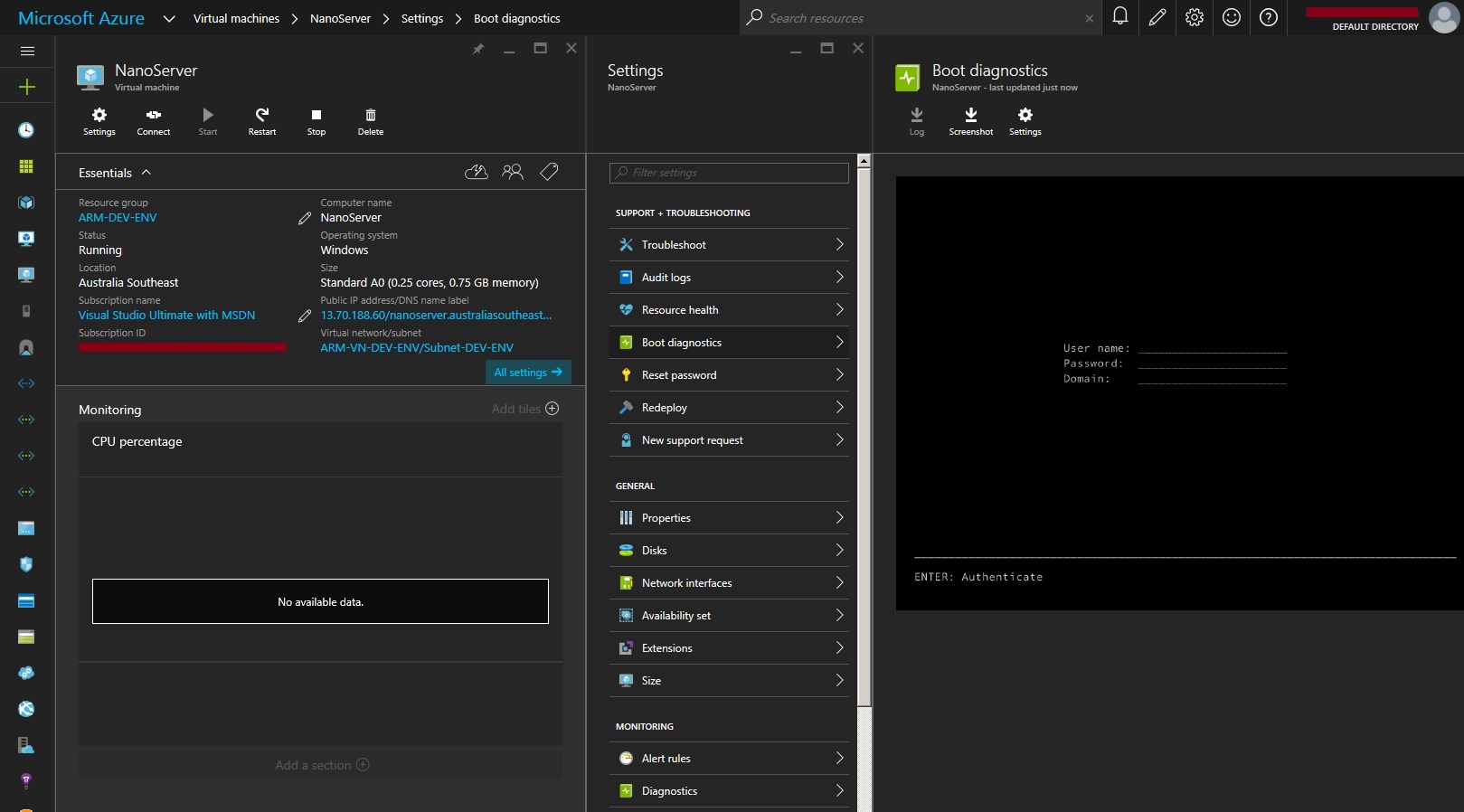Screen dimensions: 1464x812
Task: Click the cloud quick start icon in Essentials
Action: click(477, 172)
